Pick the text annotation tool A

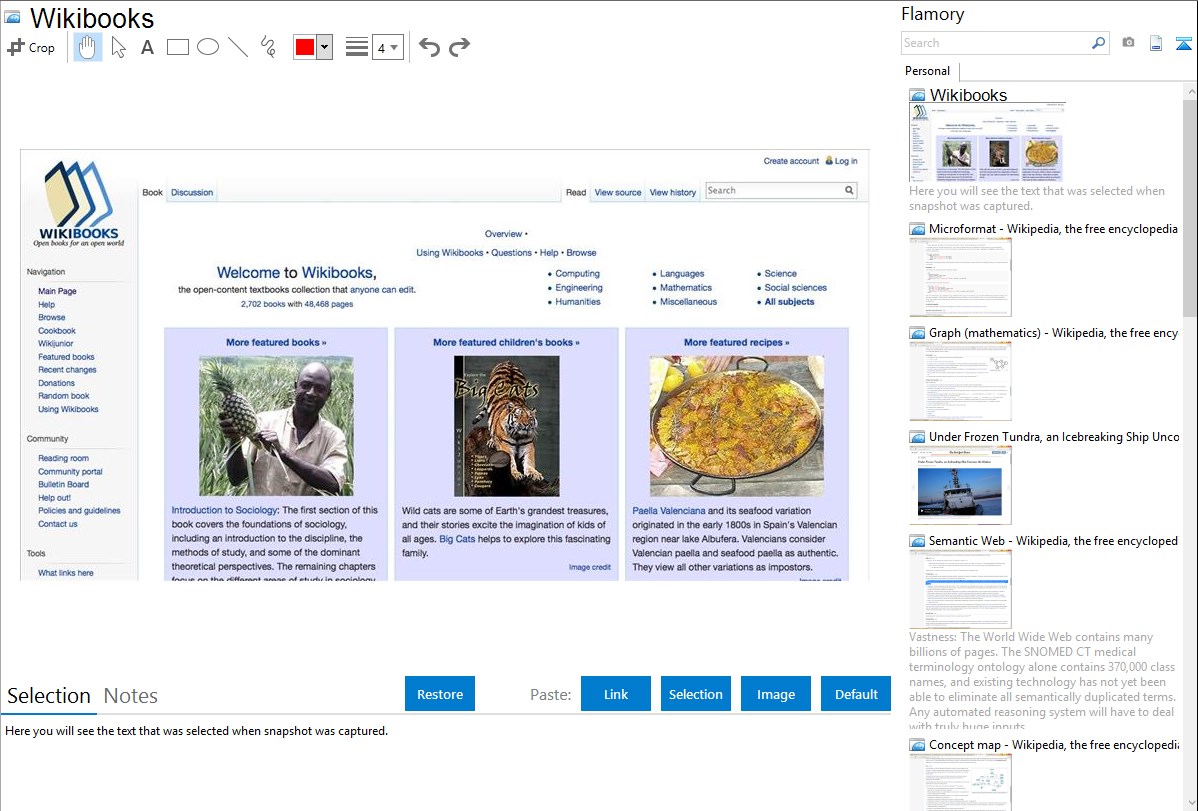pos(147,47)
